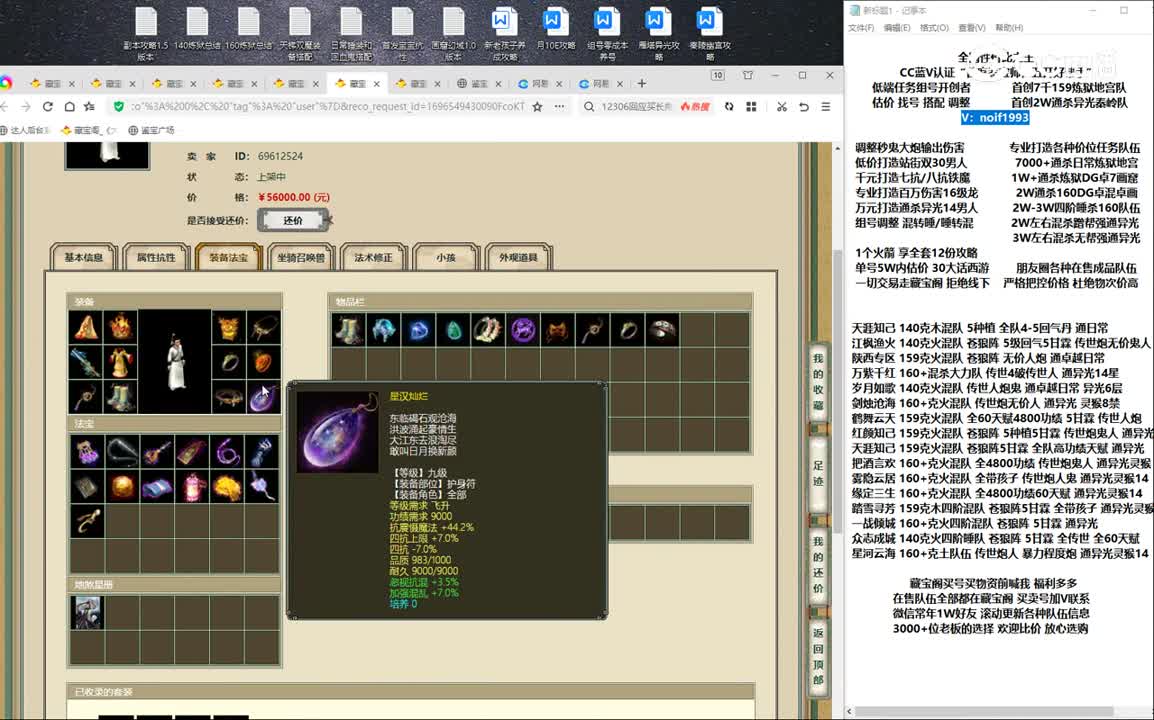Select the yellow robe armor icon

pos(121,362)
